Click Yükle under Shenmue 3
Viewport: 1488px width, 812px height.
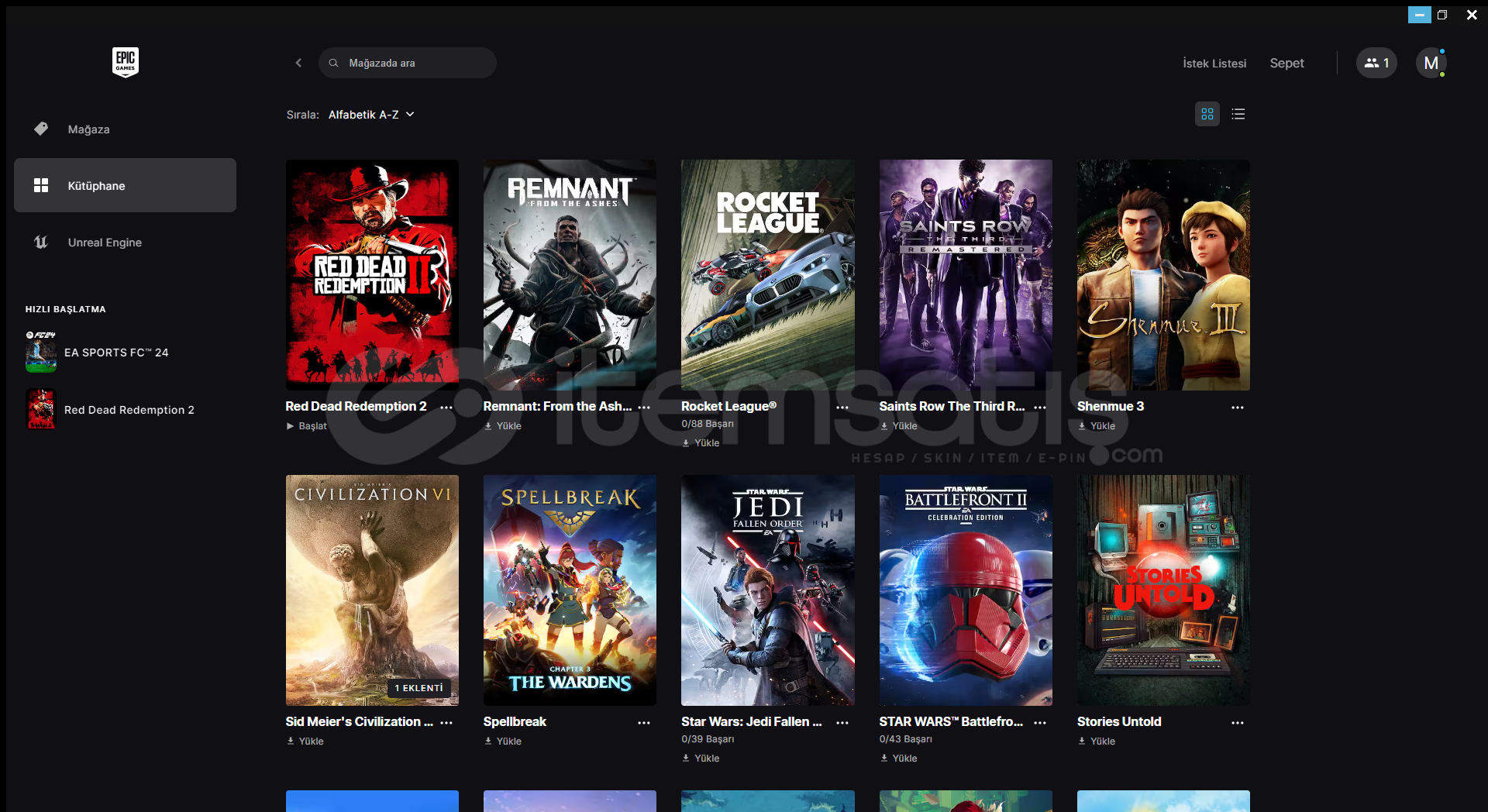[1097, 426]
